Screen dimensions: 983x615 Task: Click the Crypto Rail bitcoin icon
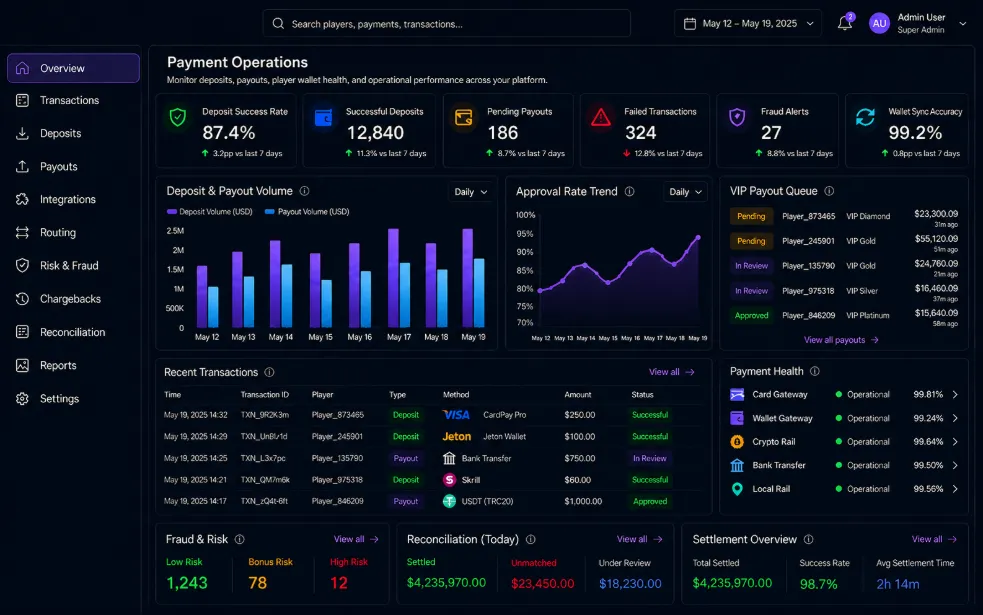(x=737, y=441)
